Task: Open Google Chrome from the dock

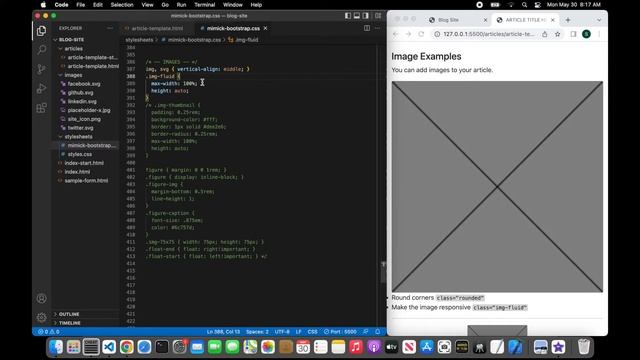Action: [x=127, y=347]
